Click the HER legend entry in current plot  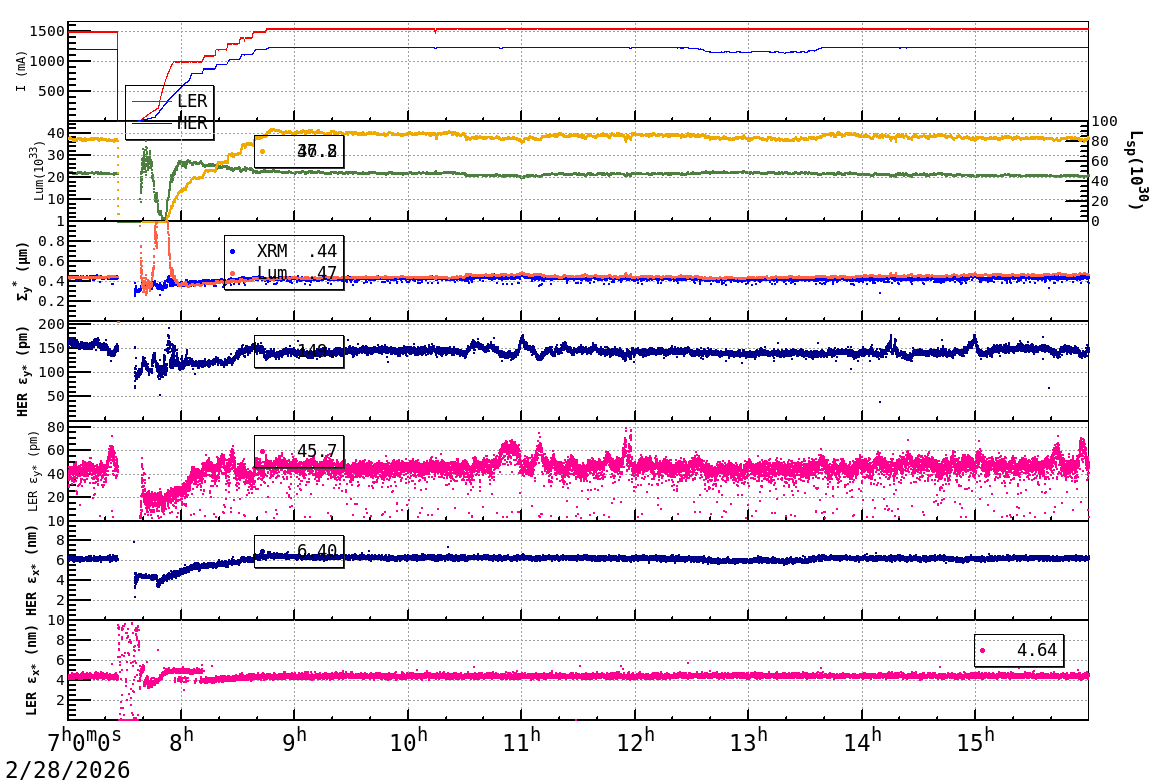click(x=170, y=123)
